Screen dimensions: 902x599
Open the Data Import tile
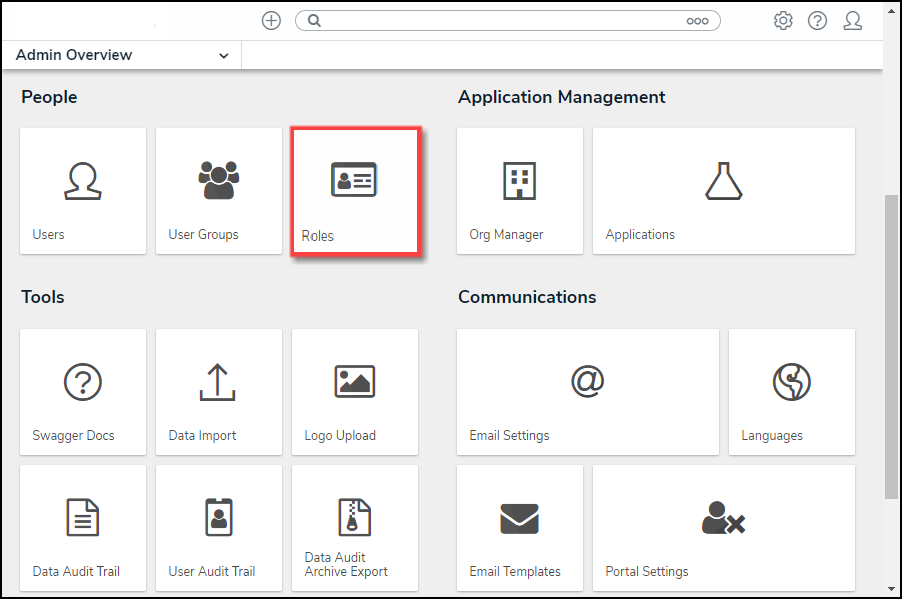coord(219,392)
